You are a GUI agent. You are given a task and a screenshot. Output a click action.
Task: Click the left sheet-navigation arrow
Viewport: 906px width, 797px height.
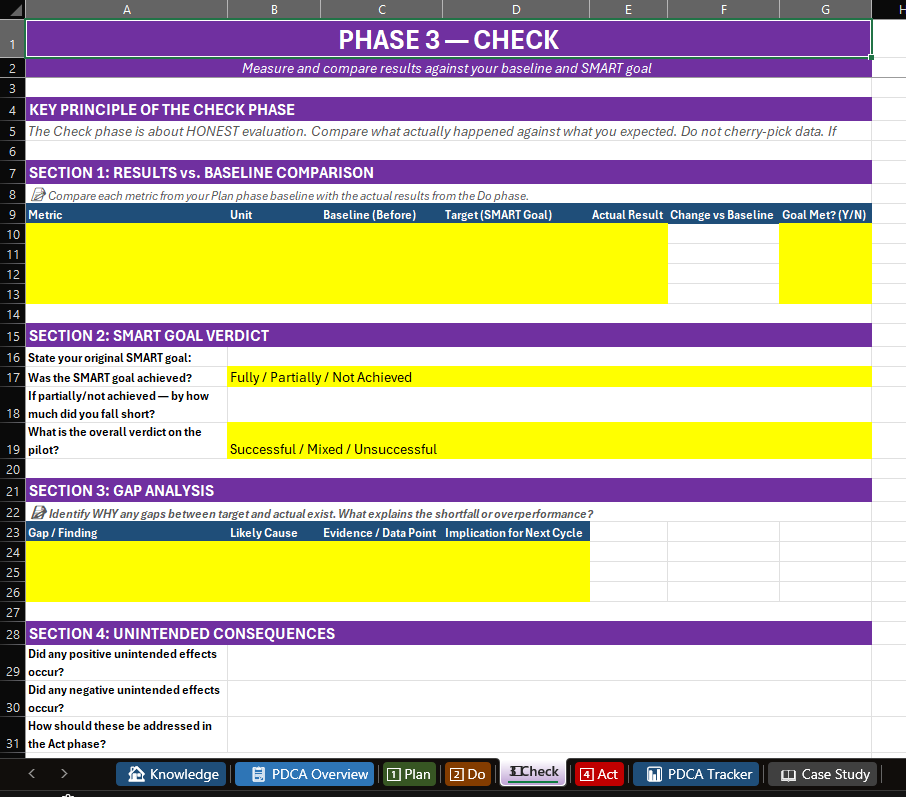pyautogui.click(x=30, y=772)
